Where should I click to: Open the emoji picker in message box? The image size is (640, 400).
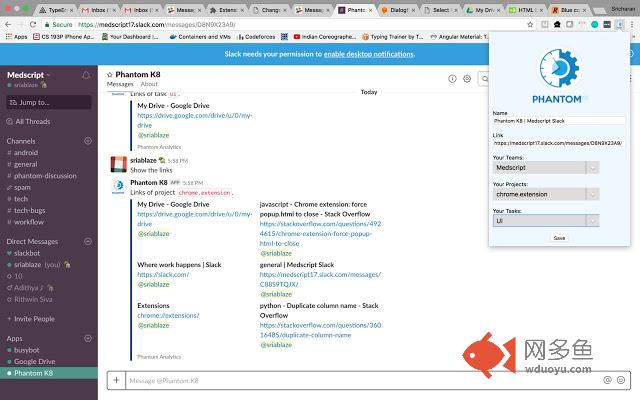pos(621,380)
